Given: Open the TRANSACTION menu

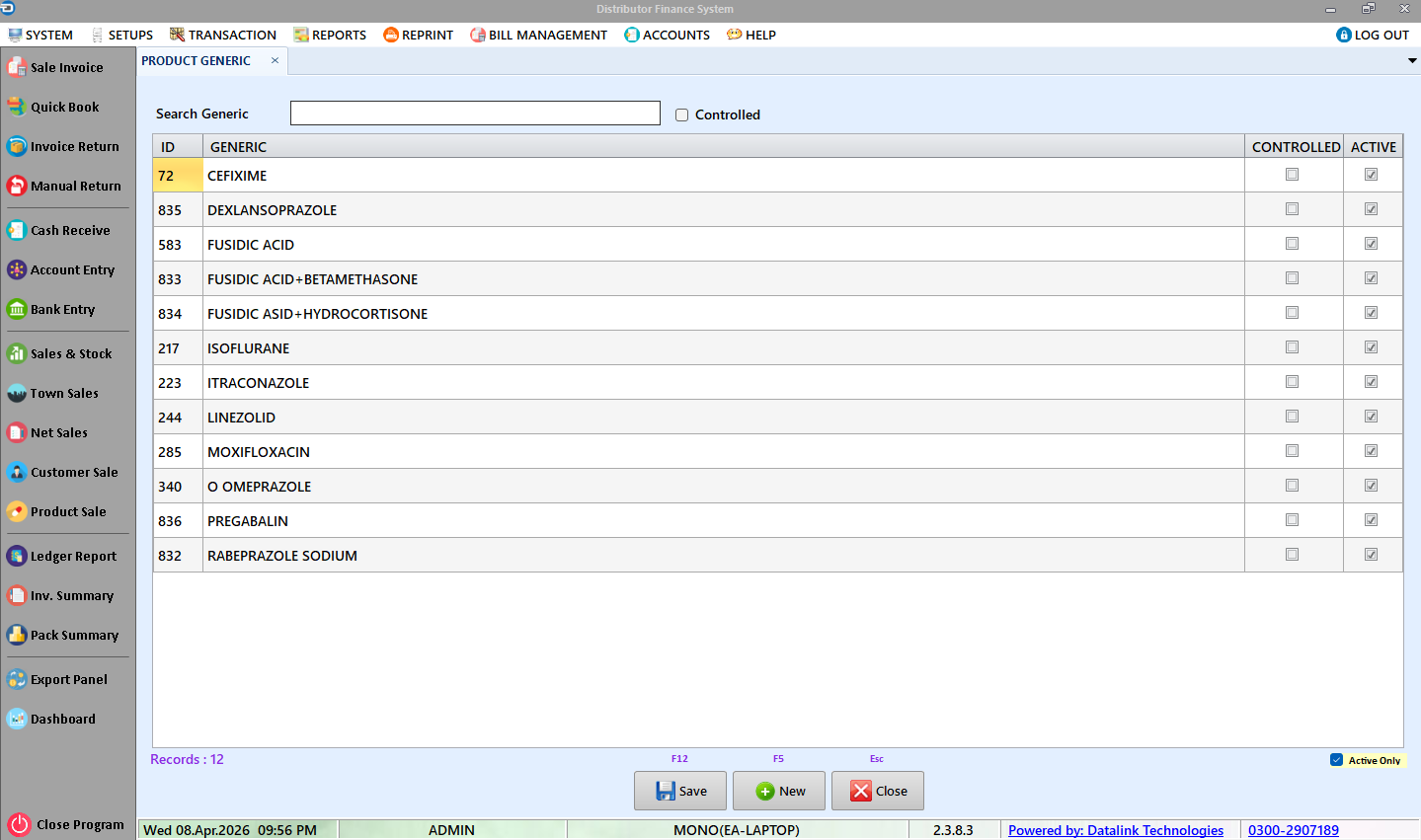Looking at the screenshot, I should (223, 35).
